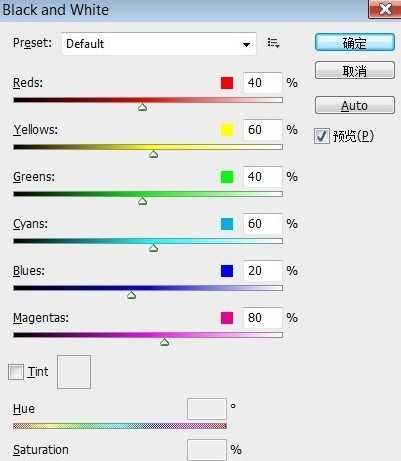Click the Reds percentage input field
Screen dimensions: 401x461
coord(263,83)
